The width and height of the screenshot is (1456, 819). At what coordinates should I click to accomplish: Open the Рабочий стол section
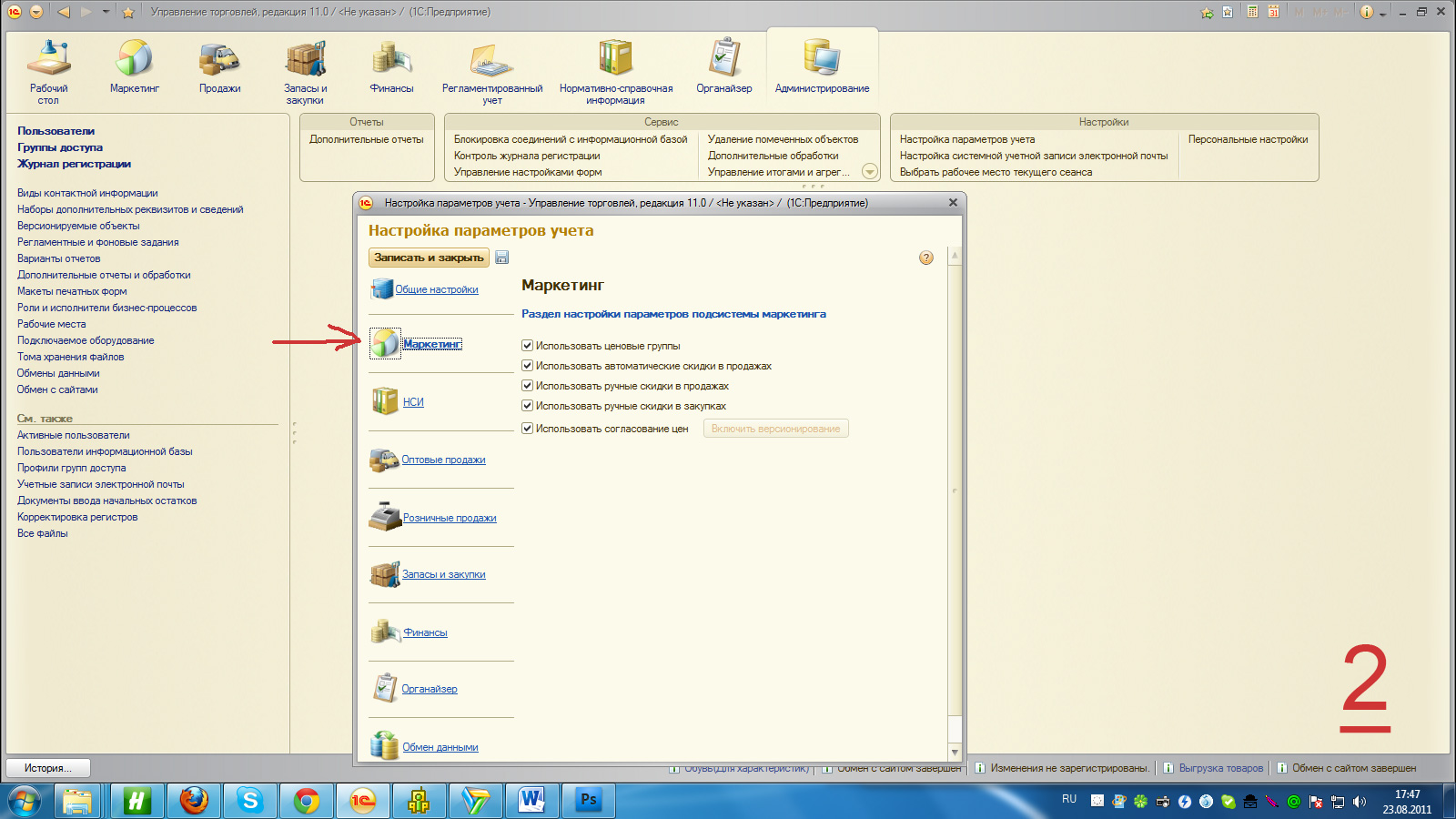tap(48, 71)
